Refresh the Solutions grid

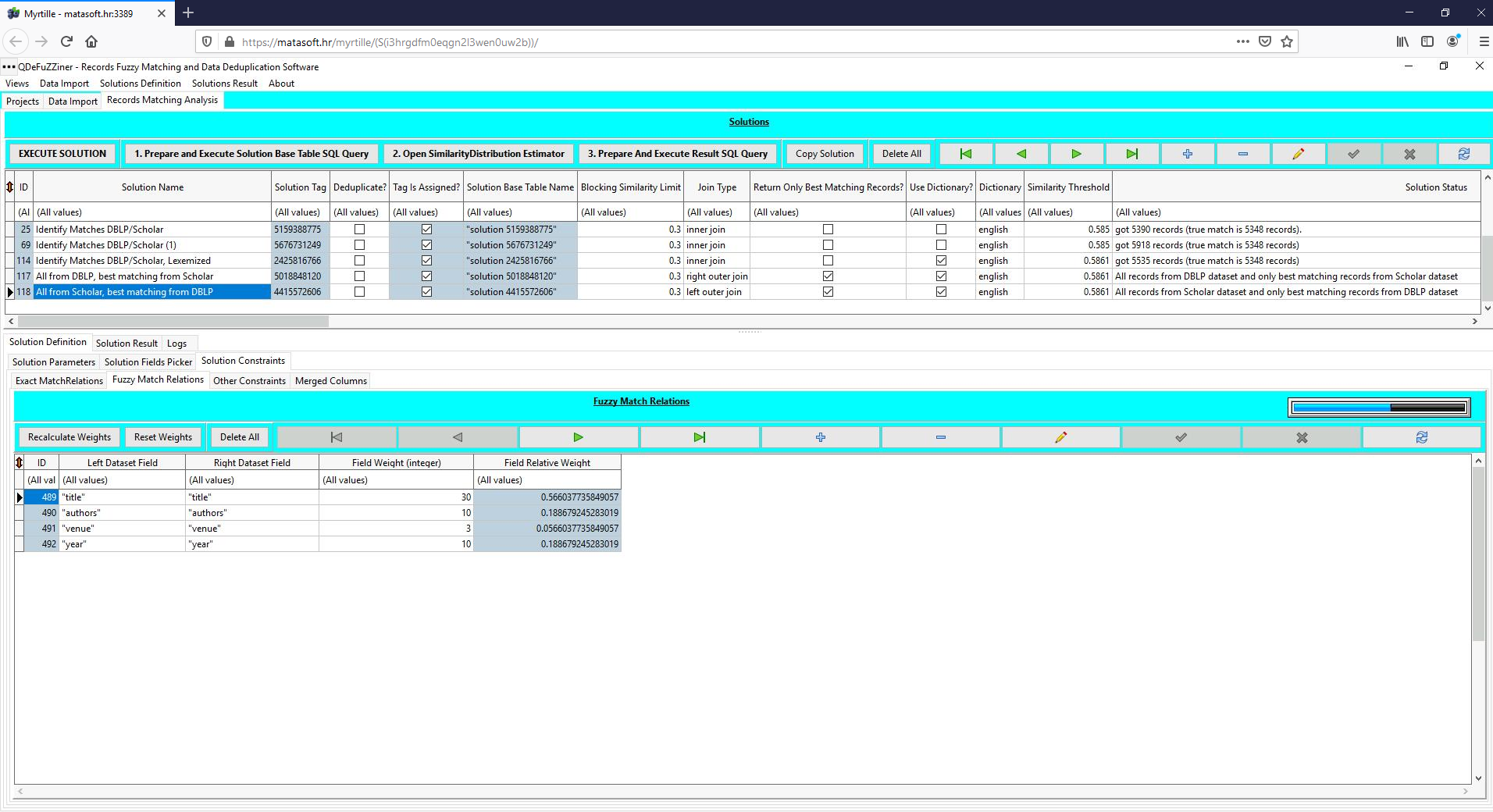1464,154
